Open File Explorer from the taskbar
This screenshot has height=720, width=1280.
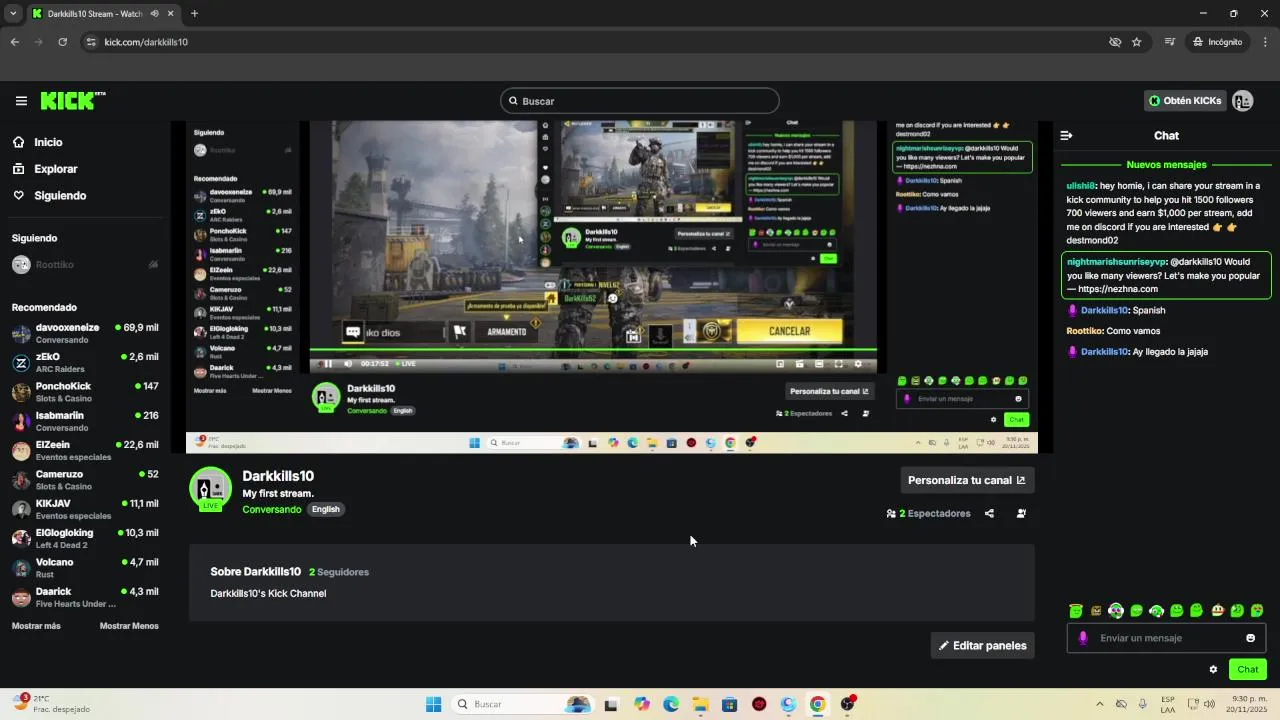click(x=701, y=705)
